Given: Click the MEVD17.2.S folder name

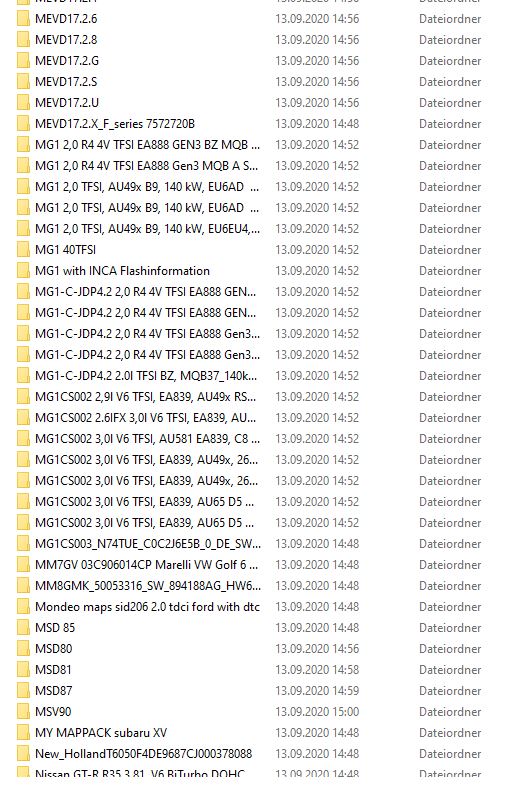Looking at the screenshot, I should 66,82.
